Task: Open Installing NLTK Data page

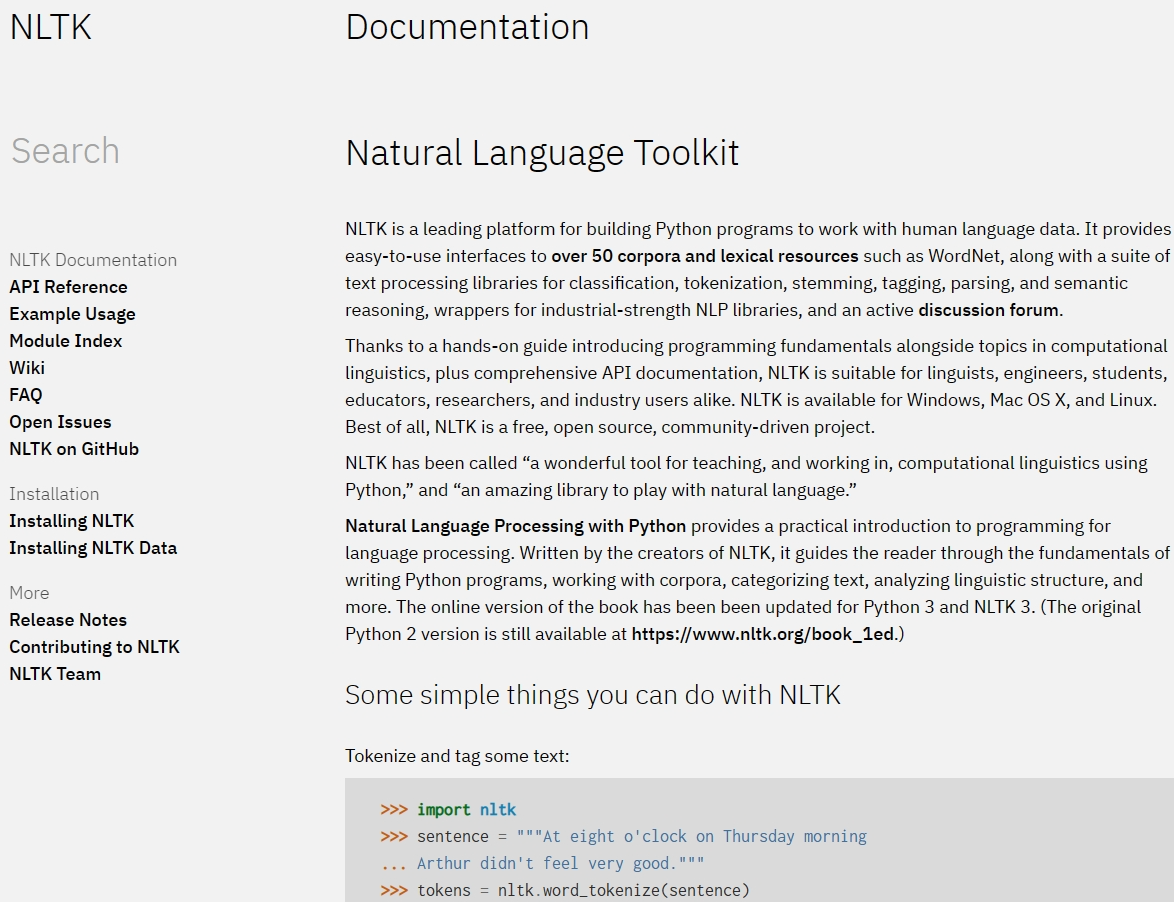Action: [x=93, y=548]
